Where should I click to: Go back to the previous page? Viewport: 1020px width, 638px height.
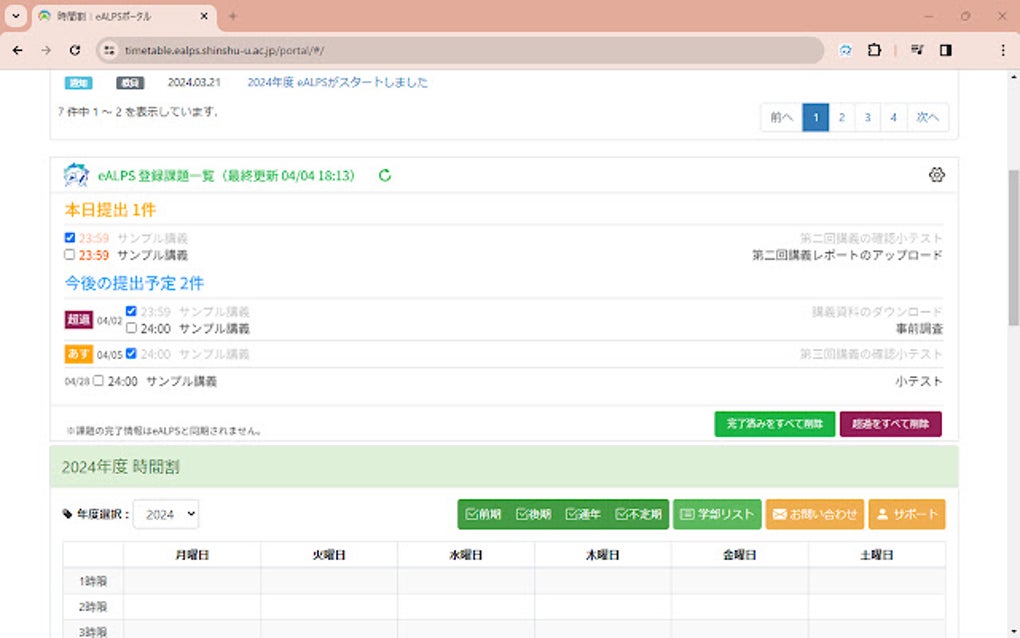click(x=18, y=50)
